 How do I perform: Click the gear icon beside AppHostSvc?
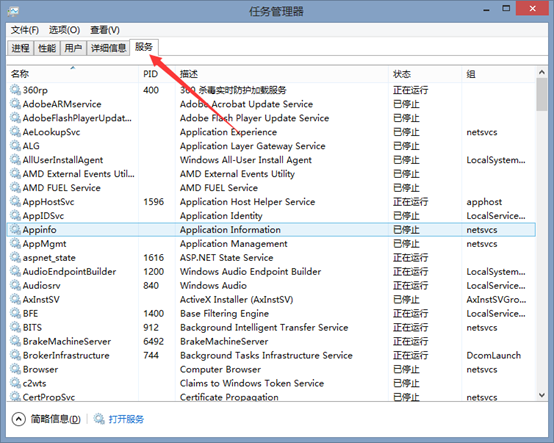tap(15, 201)
